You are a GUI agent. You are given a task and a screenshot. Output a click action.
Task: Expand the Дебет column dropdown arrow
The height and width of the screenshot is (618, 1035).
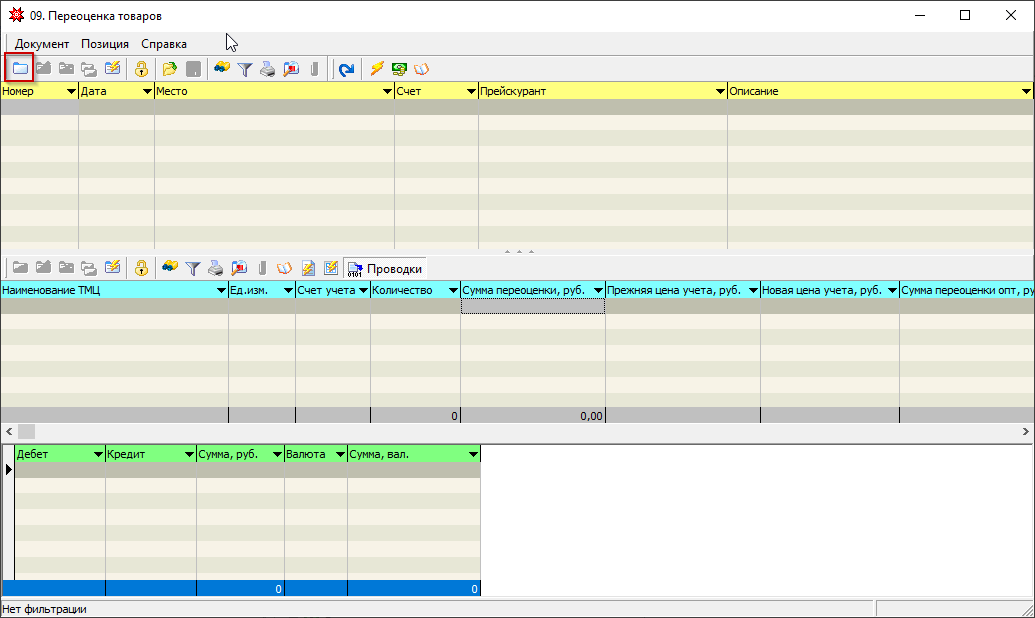tap(98, 454)
